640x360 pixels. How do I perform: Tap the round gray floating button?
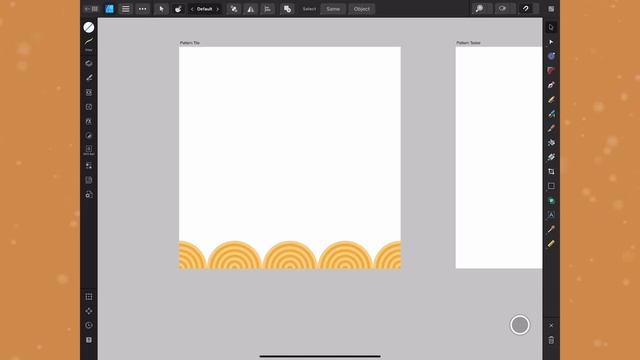[520, 325]
